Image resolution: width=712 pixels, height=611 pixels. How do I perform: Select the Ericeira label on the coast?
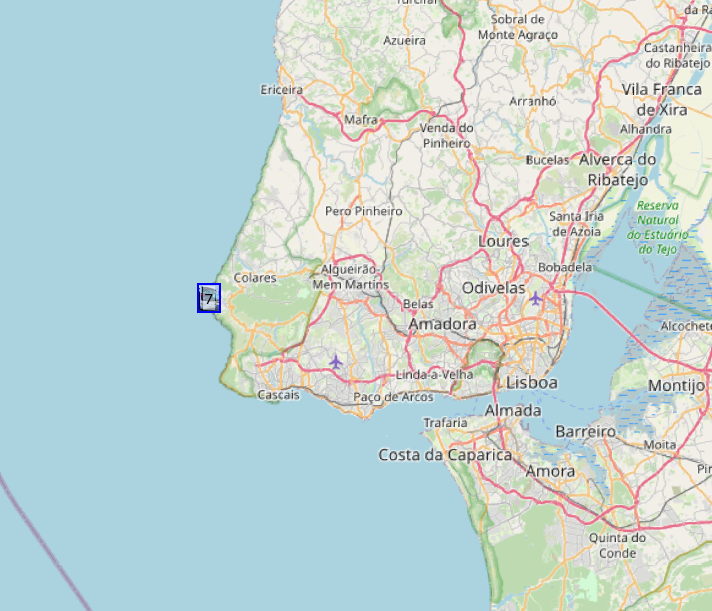click(x=282, y=90)
